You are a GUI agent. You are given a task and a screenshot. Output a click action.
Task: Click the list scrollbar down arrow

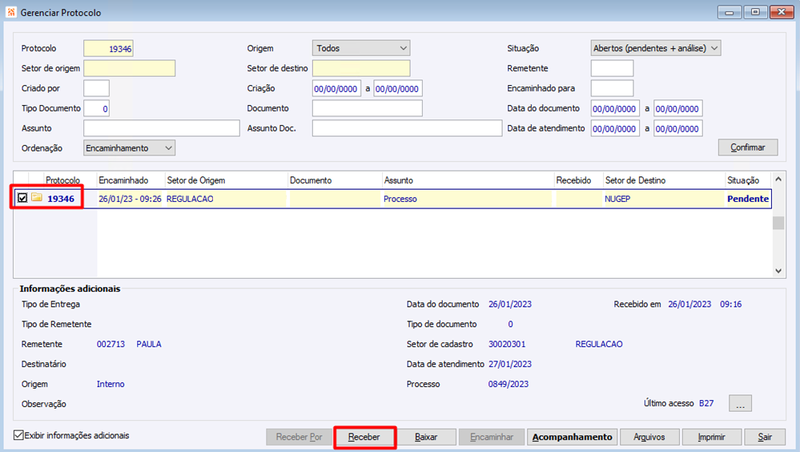click(x=778, y=271)
